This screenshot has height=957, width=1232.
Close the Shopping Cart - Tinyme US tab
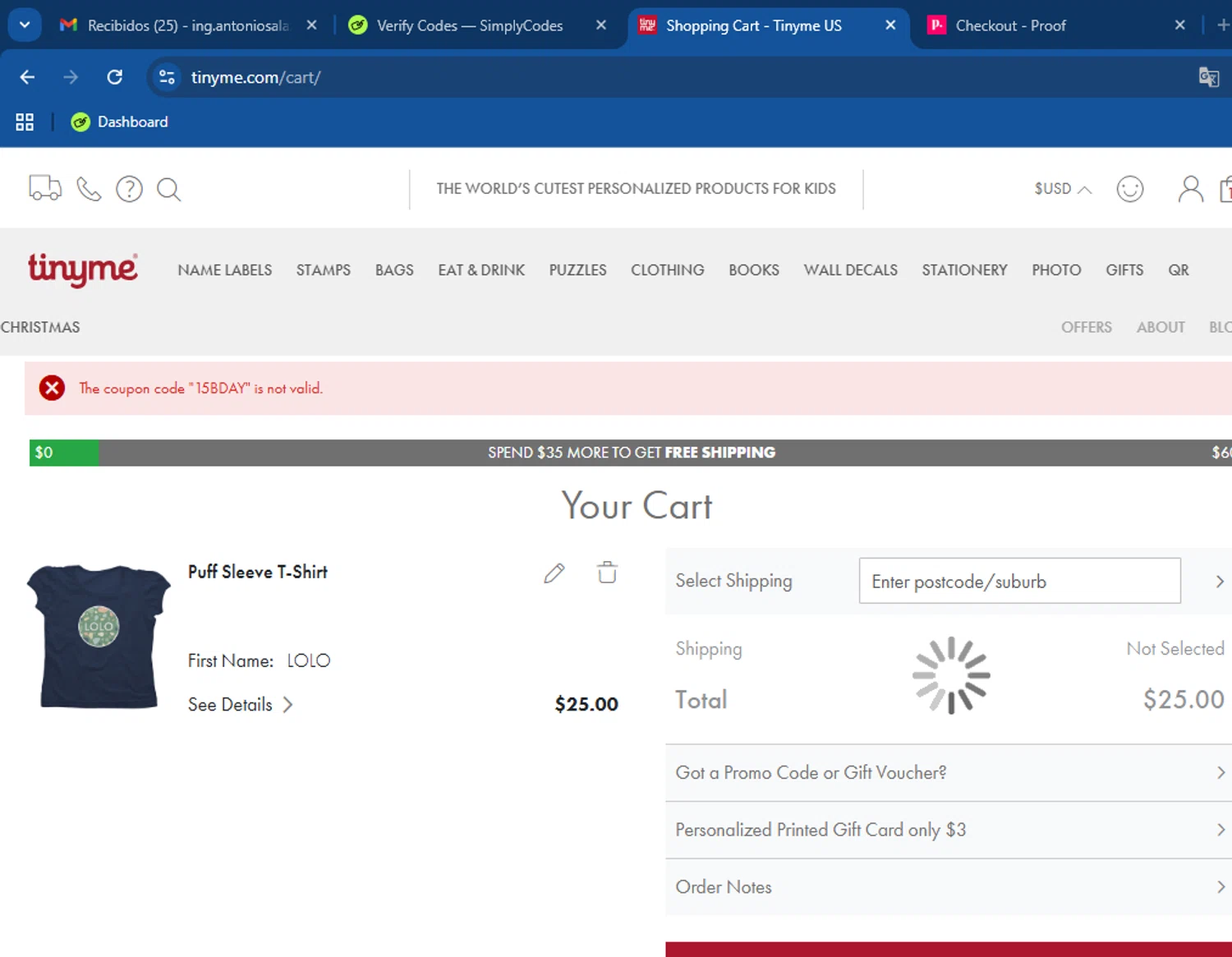tap(890, 25)
